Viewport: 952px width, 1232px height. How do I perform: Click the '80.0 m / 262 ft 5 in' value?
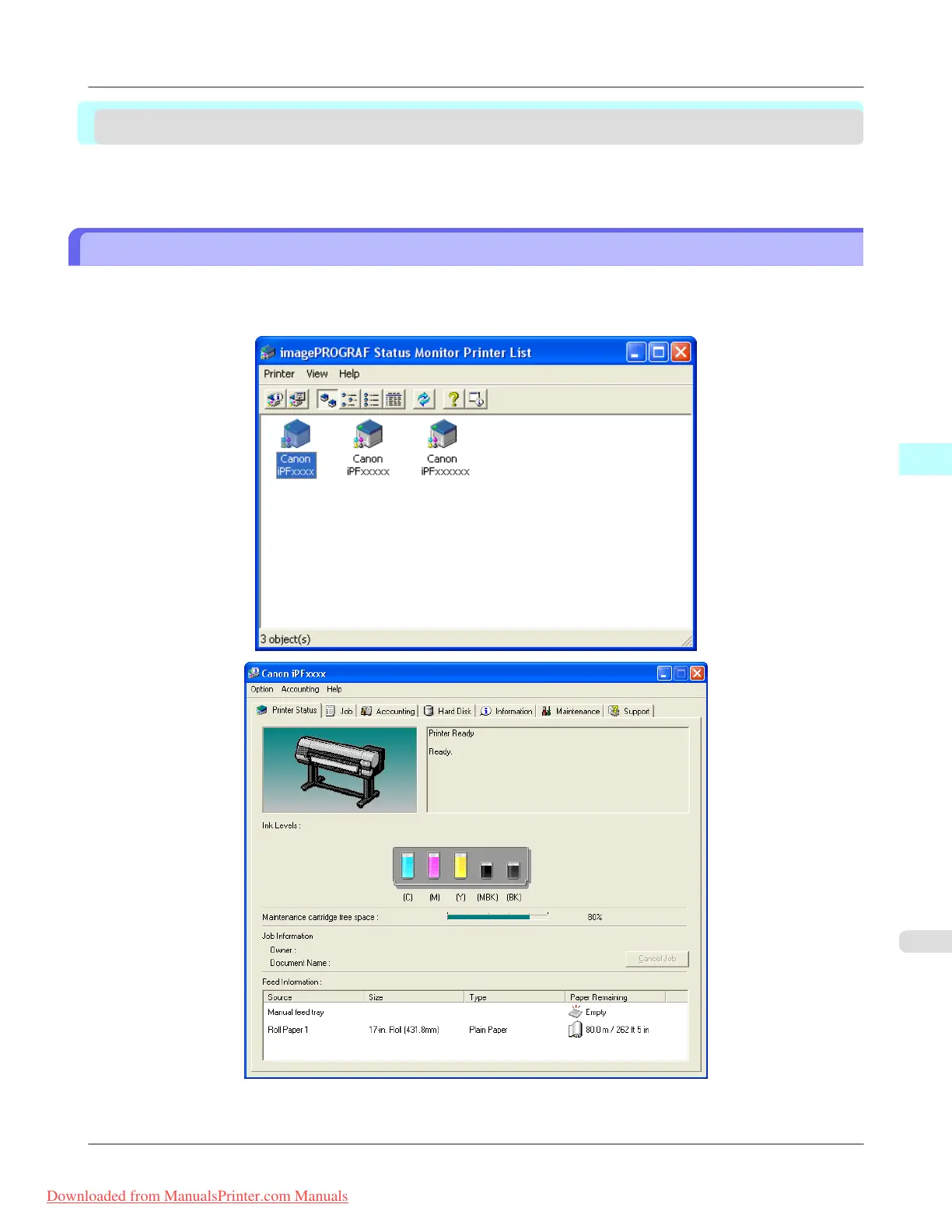point(617,1030)
